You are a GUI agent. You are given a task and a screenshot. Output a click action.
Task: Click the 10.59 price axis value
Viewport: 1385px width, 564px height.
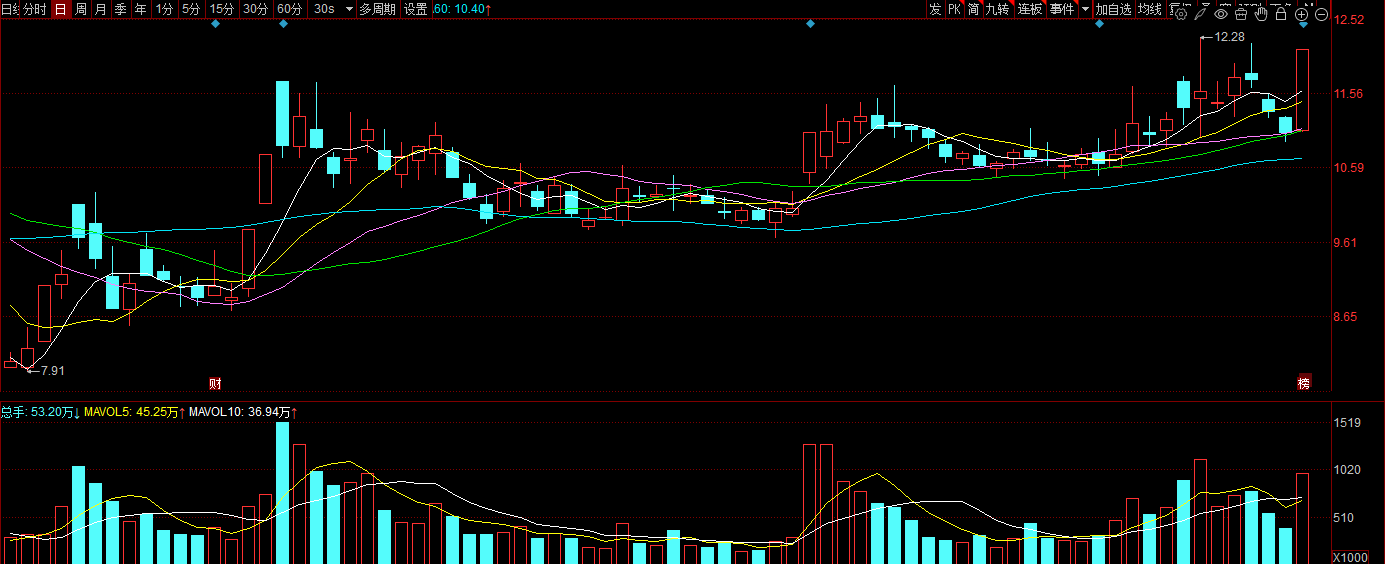point(1350,167)
